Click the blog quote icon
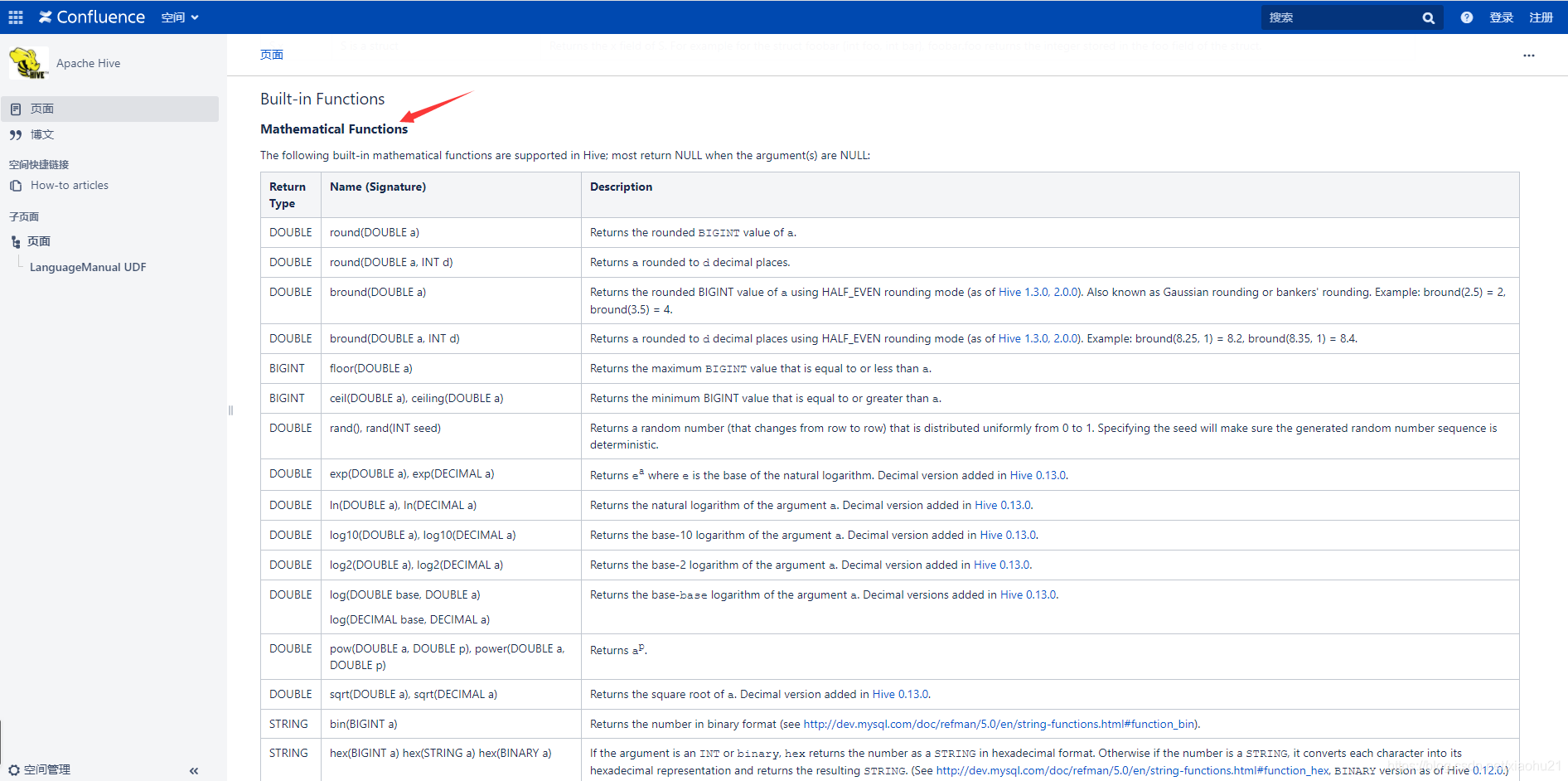 [x=16, y=134]
